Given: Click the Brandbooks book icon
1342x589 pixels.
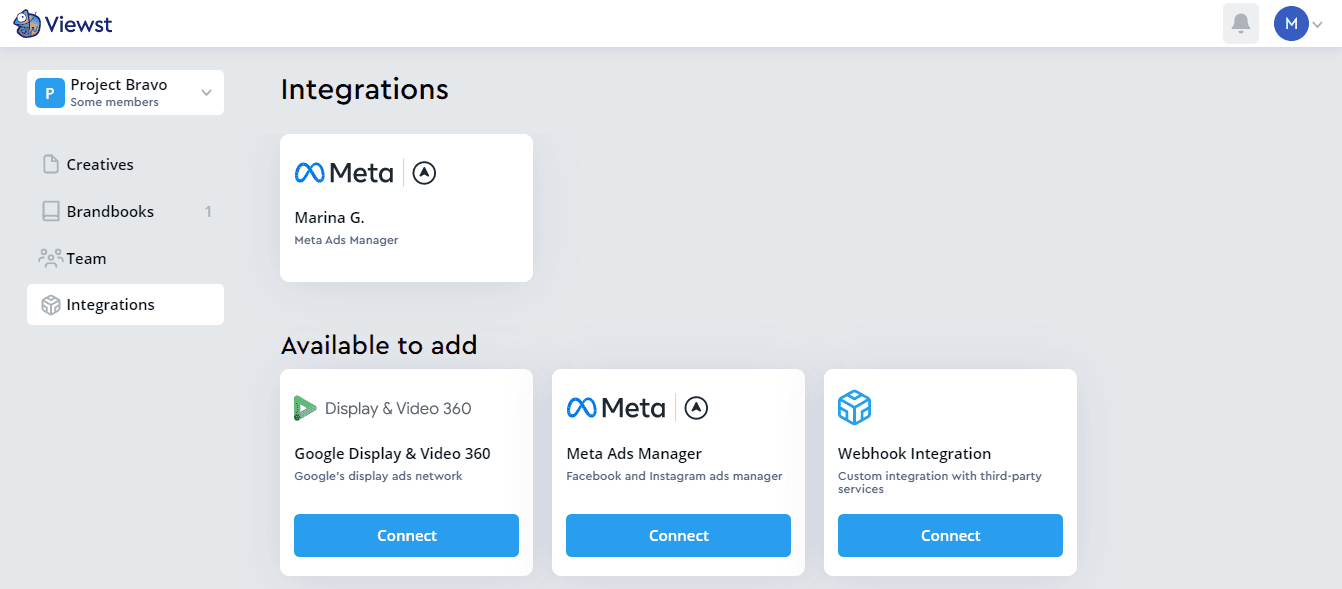Looking at the screenshot, I should (x=50, y=211).
